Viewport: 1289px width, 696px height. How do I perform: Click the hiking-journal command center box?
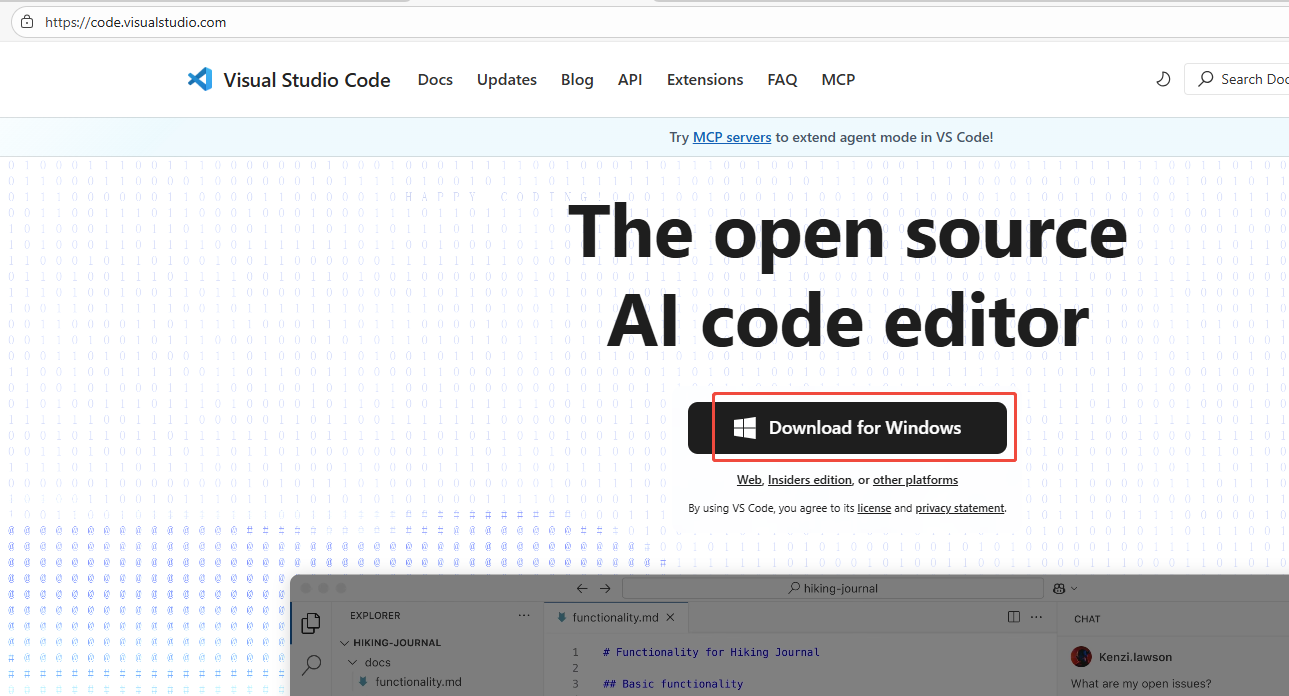click(x=832, y=589)
